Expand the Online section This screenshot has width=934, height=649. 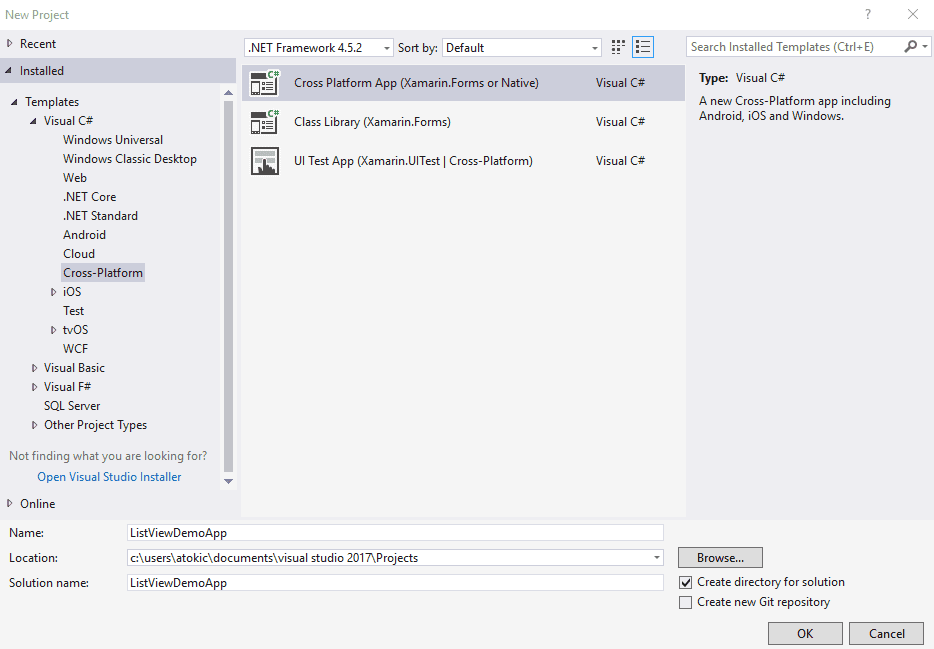pyautogui.click(x=10, y=504)
